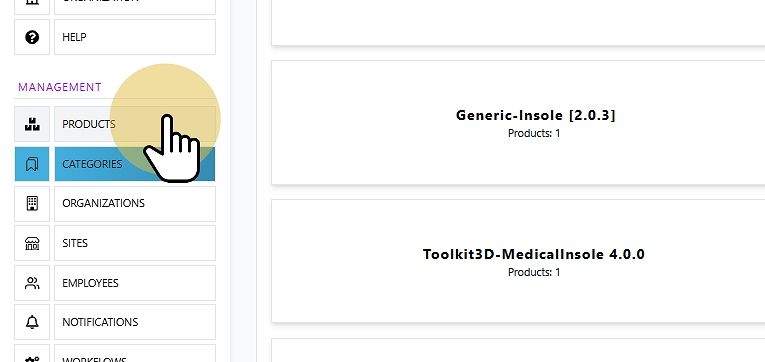Open the Sites menu entry

tap(135, 243)
